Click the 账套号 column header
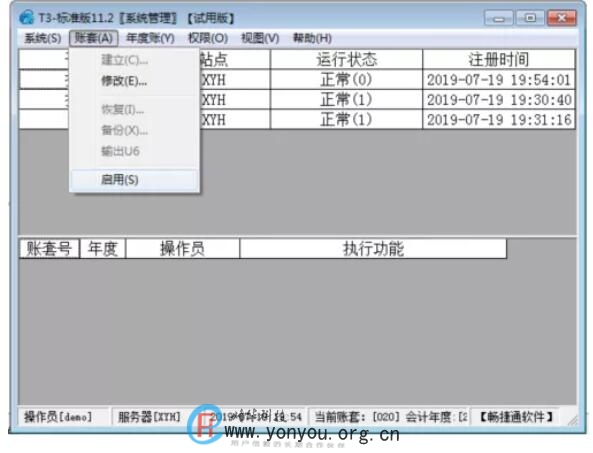Viewport: 593px width, 453px height. 50,249
